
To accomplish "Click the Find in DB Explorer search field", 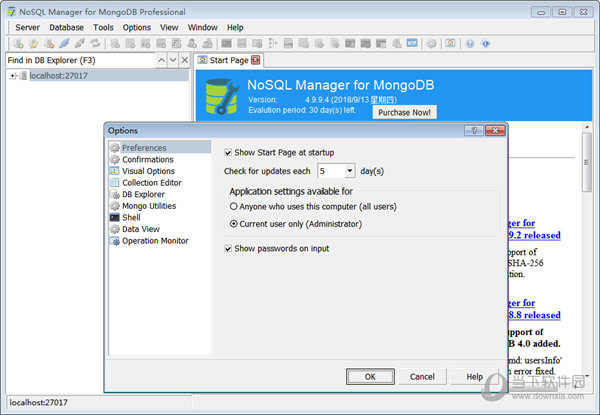I will (x=80, y=60).
